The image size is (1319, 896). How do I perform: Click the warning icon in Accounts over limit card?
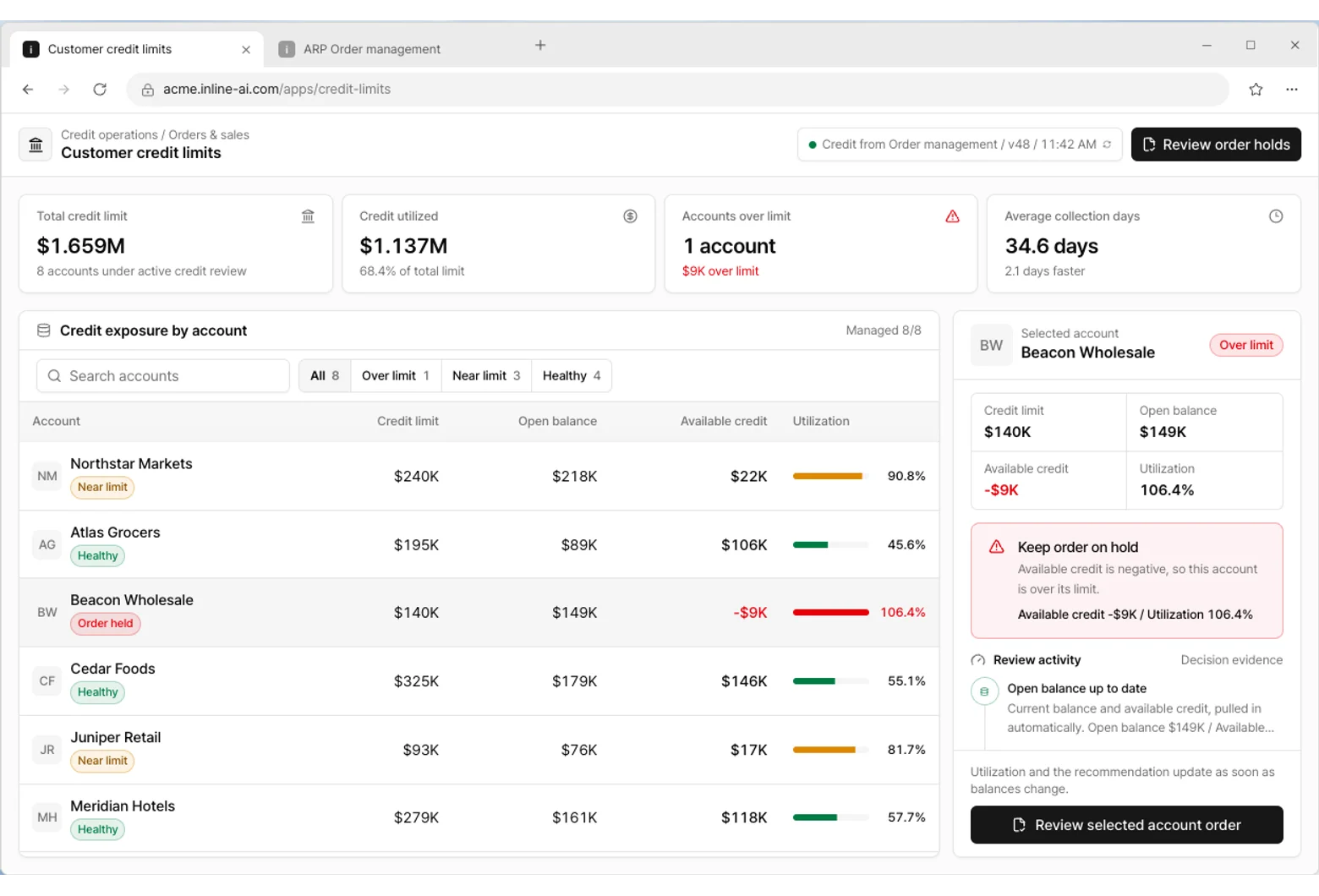click(953, 216)
